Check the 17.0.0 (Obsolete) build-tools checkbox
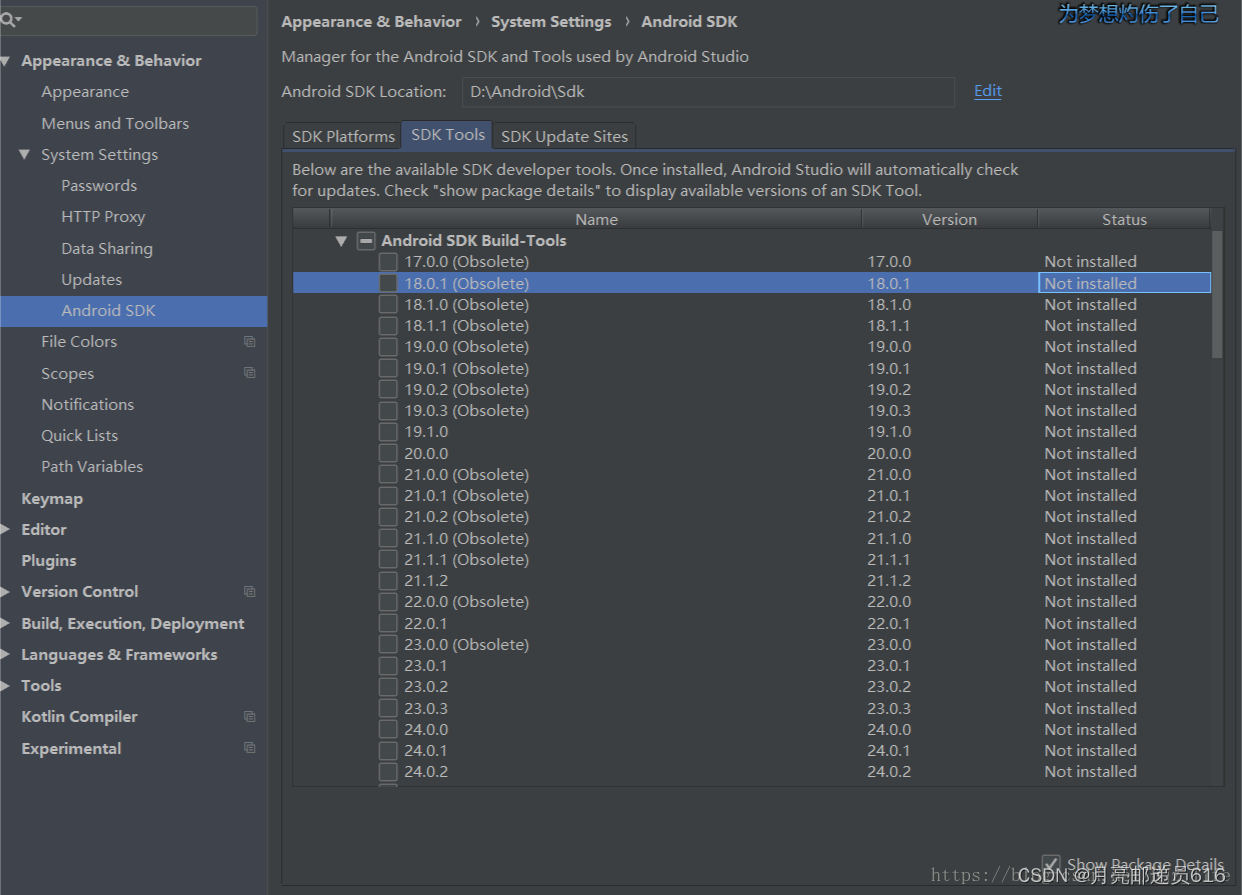The width and height of the screenshot is (1242, 895). click(x=388, y=262)
